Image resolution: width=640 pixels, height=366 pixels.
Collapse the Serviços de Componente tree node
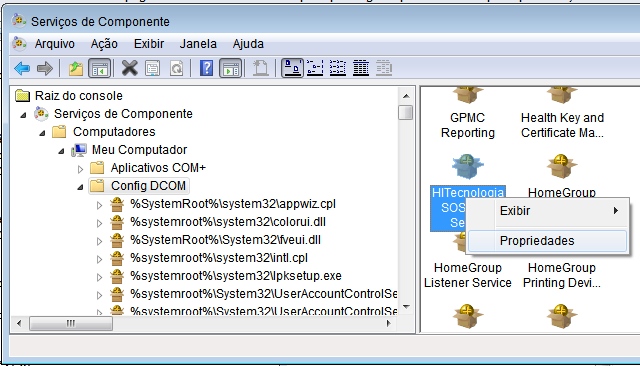(x=23, y=115)
